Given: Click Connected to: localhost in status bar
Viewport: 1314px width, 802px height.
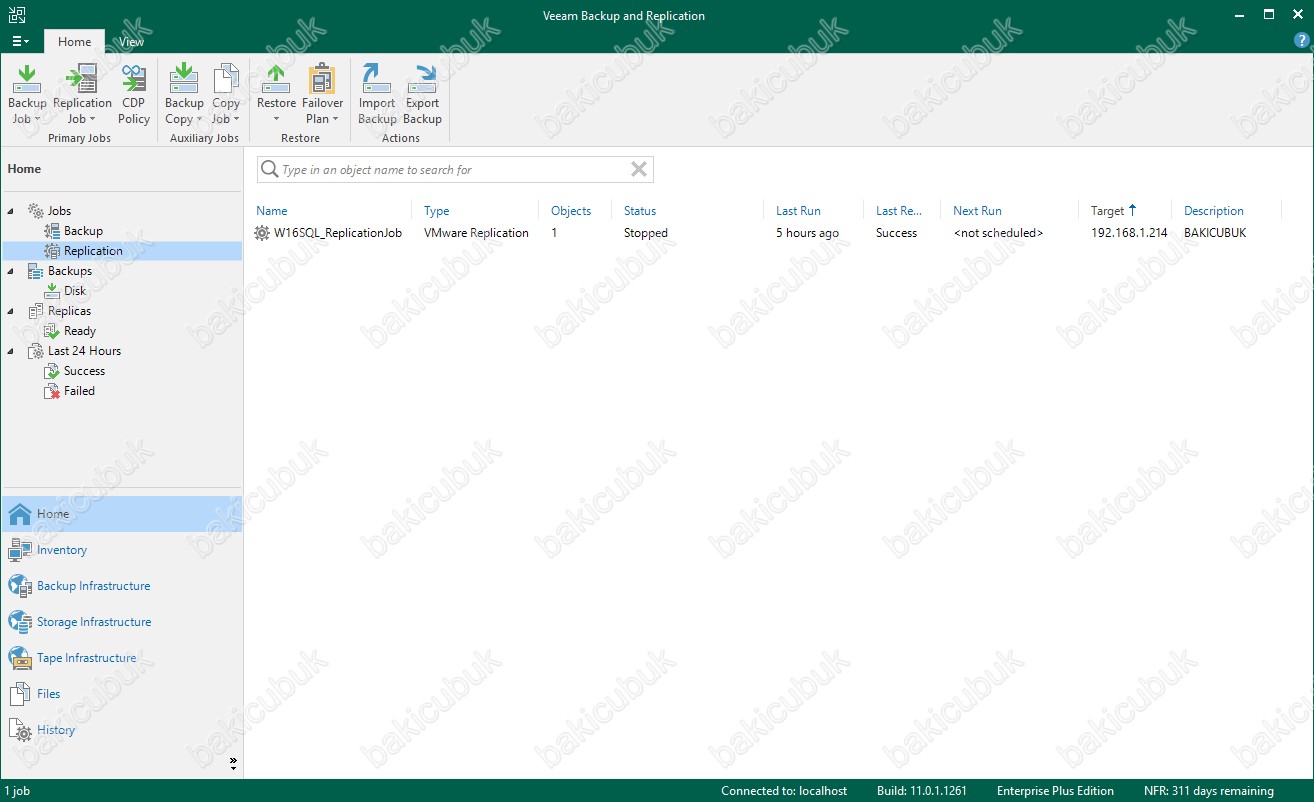Looking at the screenshot, I should click(784, 791).
